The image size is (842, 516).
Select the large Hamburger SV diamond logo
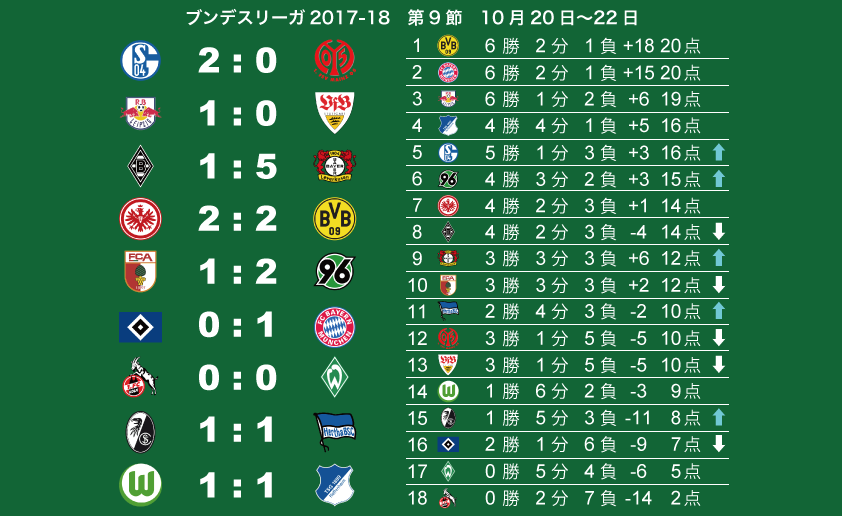[140, 327]
